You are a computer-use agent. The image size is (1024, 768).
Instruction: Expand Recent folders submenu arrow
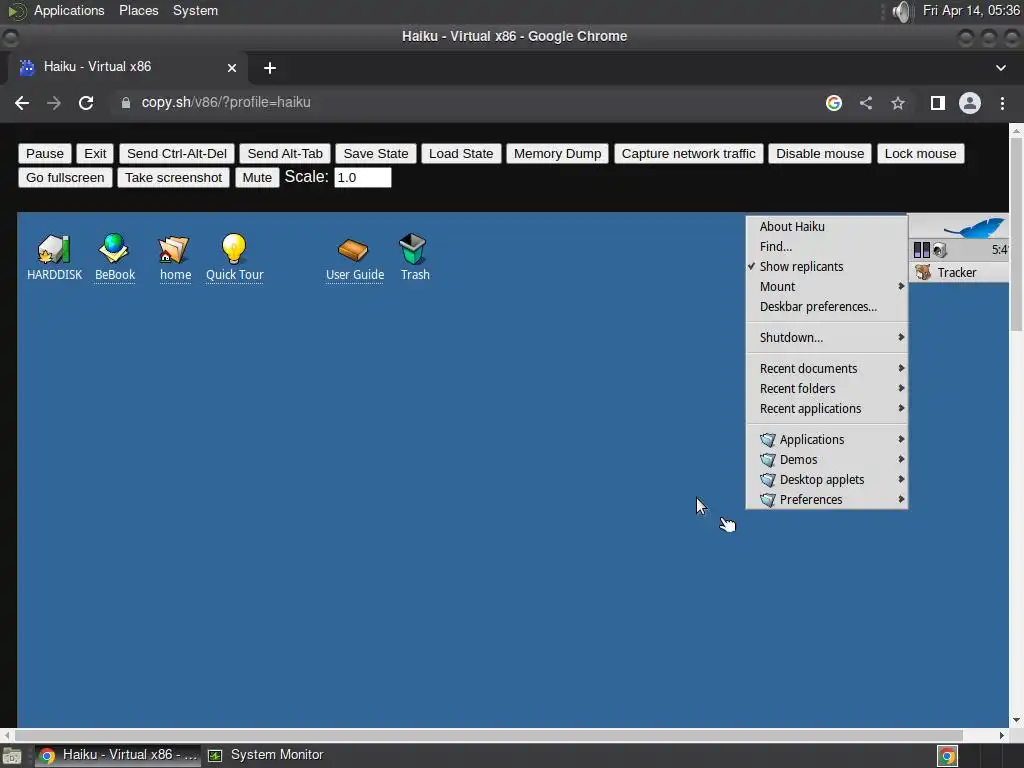[x=901, y=388]
